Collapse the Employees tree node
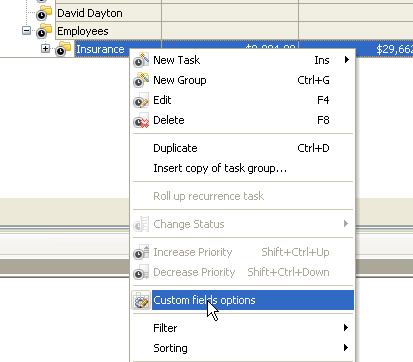Viewport: 413px width, 362px height. click(x=26, y=31)
